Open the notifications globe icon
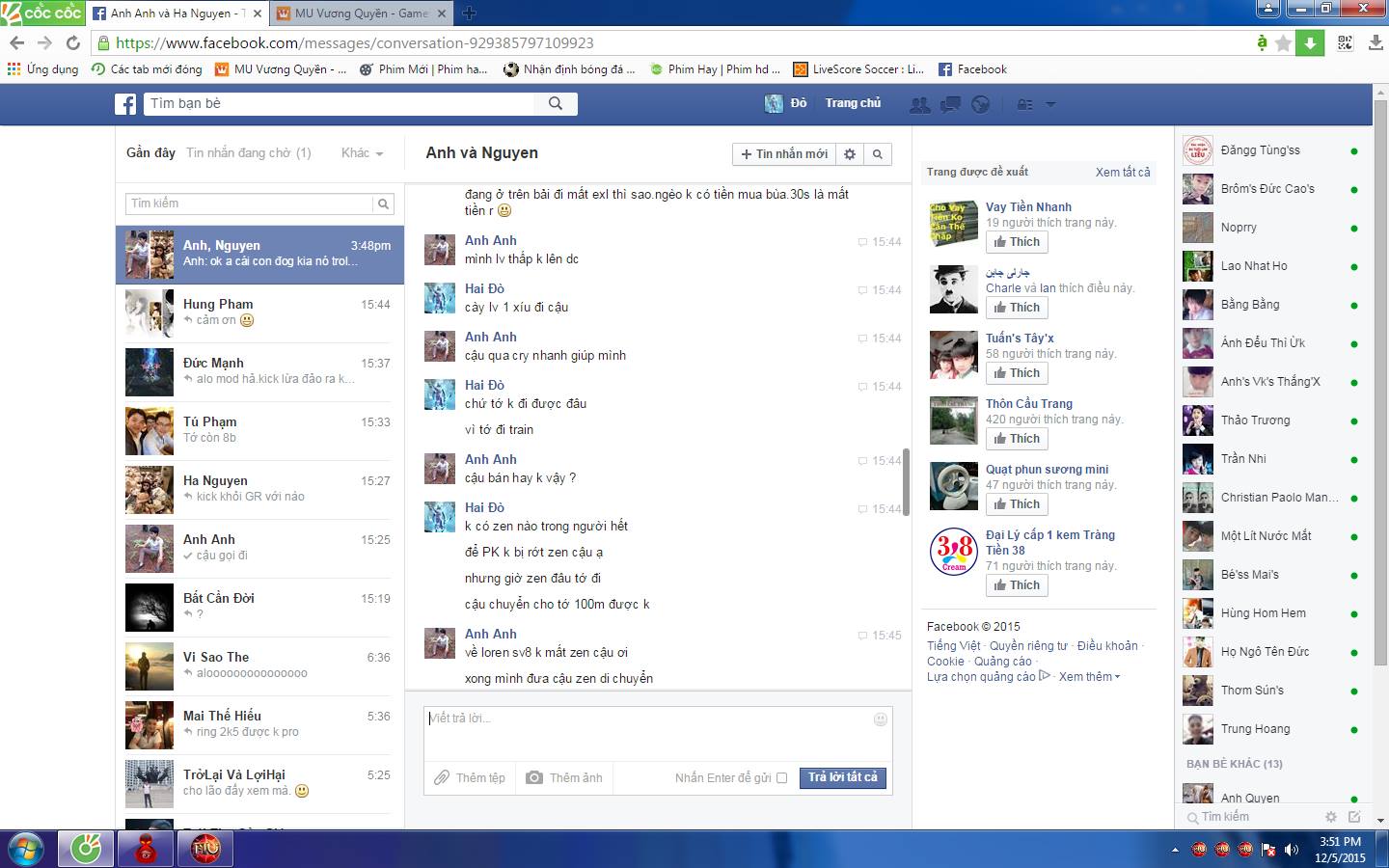Image resolution: width=1389 pixels, height=868 pixels. (980, 104)
